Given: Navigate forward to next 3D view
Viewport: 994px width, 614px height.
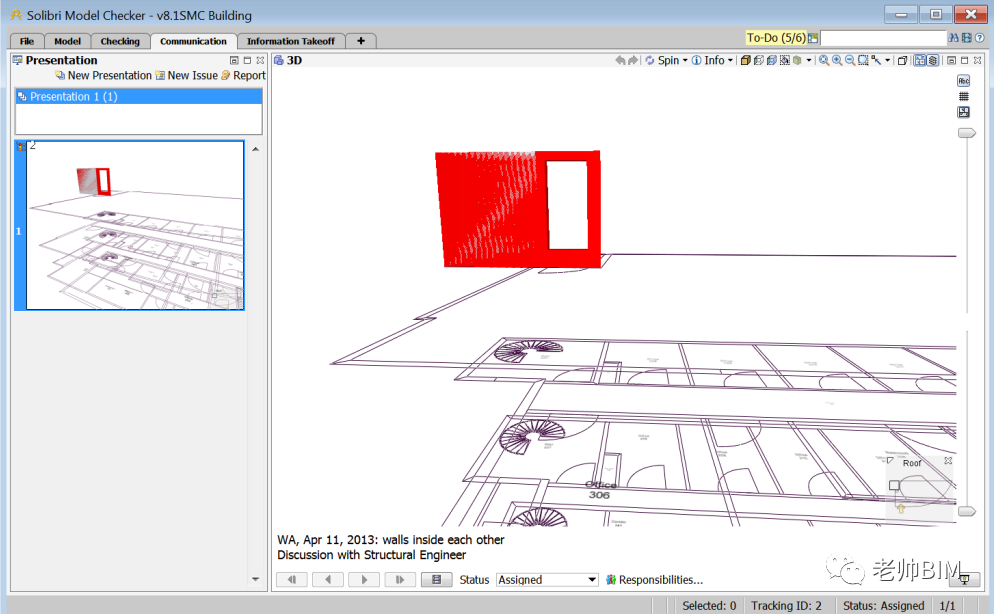Looking at the screenshot, I should click(633, 60).
